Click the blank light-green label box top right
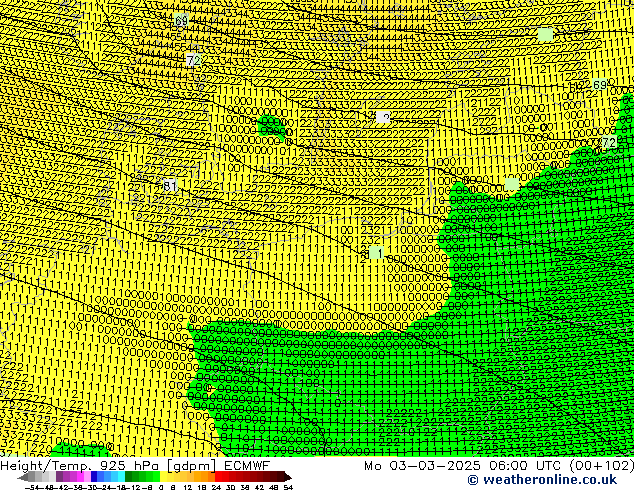 [545, 34]
